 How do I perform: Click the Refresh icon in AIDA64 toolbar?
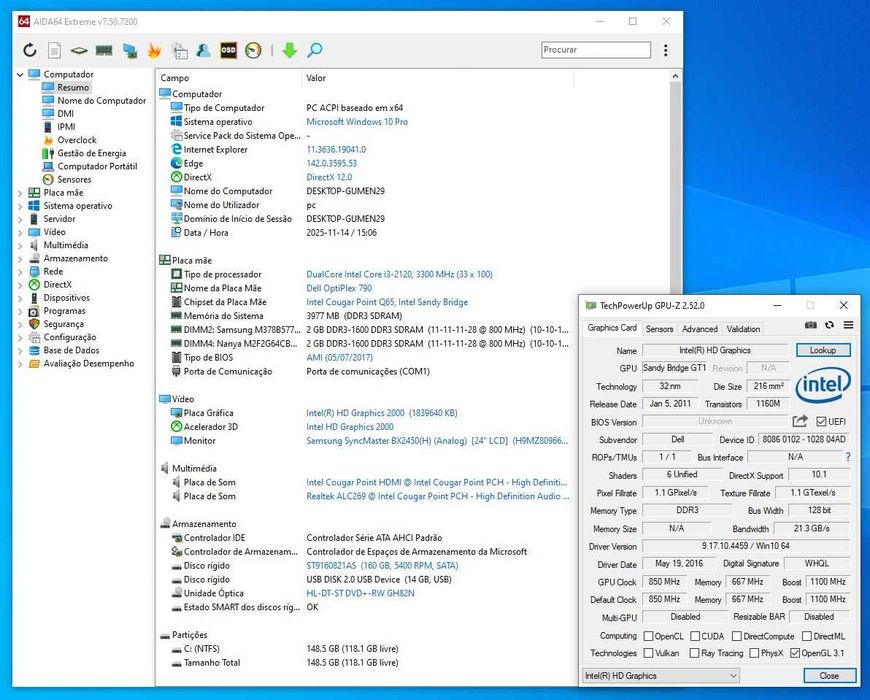coord(30,50)
